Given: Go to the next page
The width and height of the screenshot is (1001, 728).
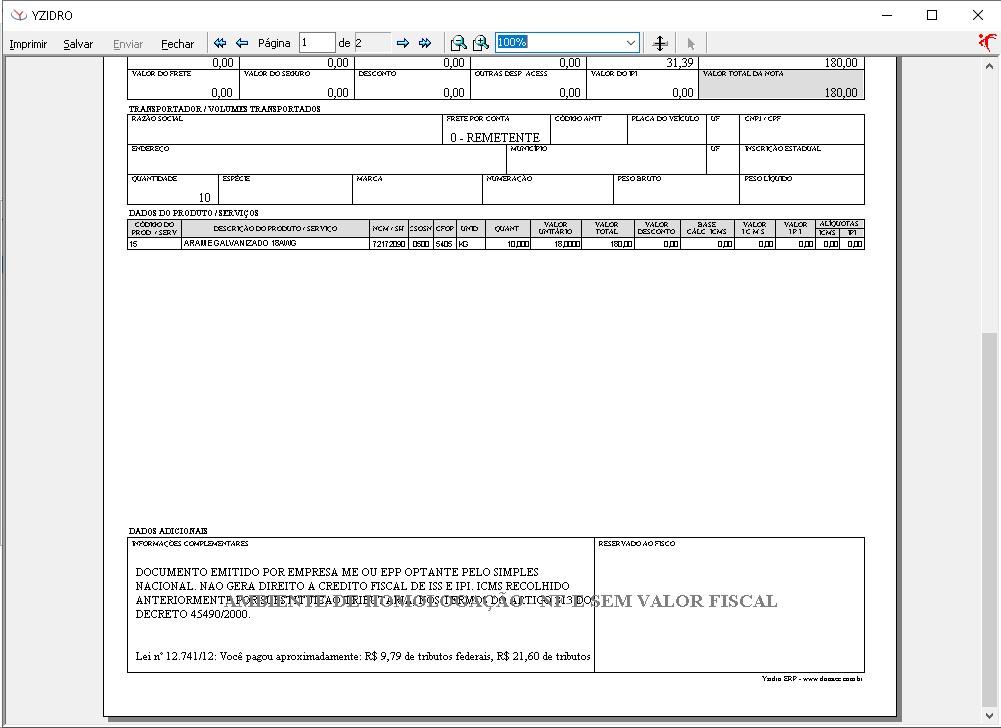Looking at the screenshot, I should [x=403, y=43].
